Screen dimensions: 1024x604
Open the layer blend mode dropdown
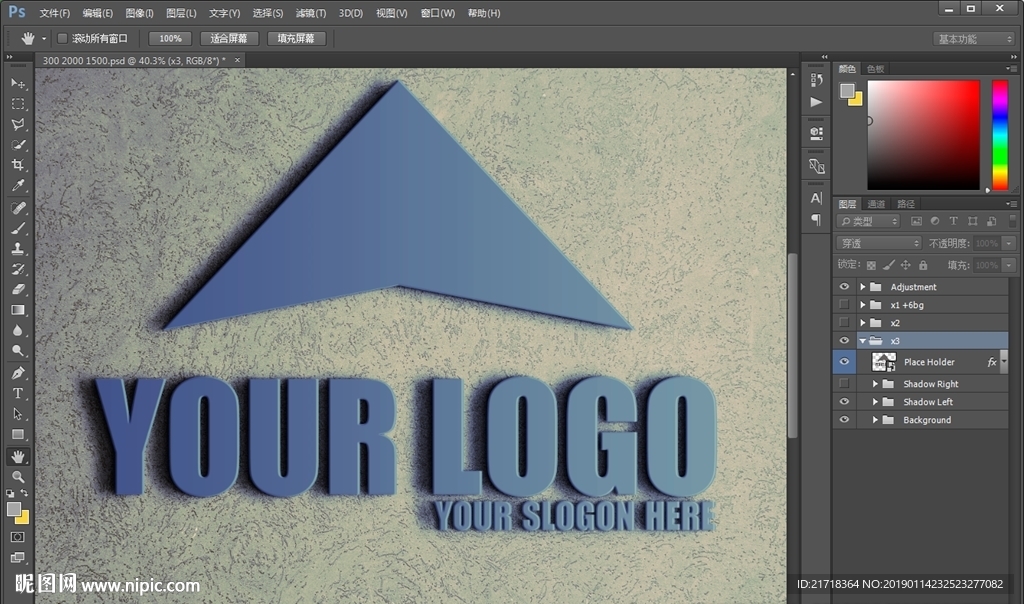(x=879, y=243)
